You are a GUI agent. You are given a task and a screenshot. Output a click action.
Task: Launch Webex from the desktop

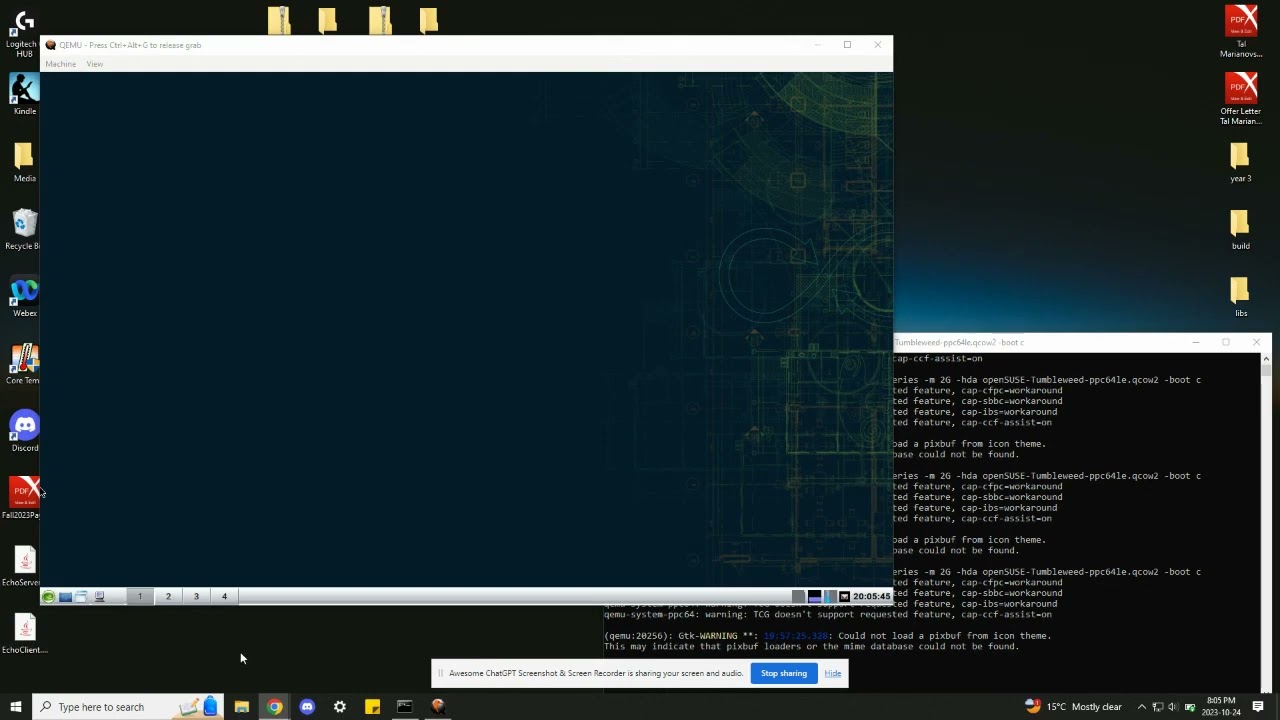(24, 297)
